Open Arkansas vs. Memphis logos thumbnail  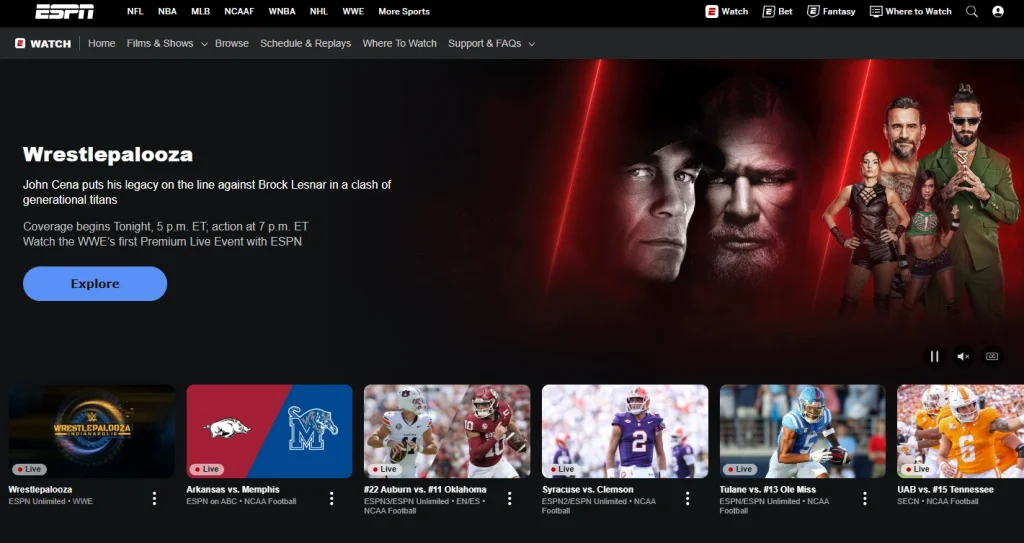tap(269, 431)
